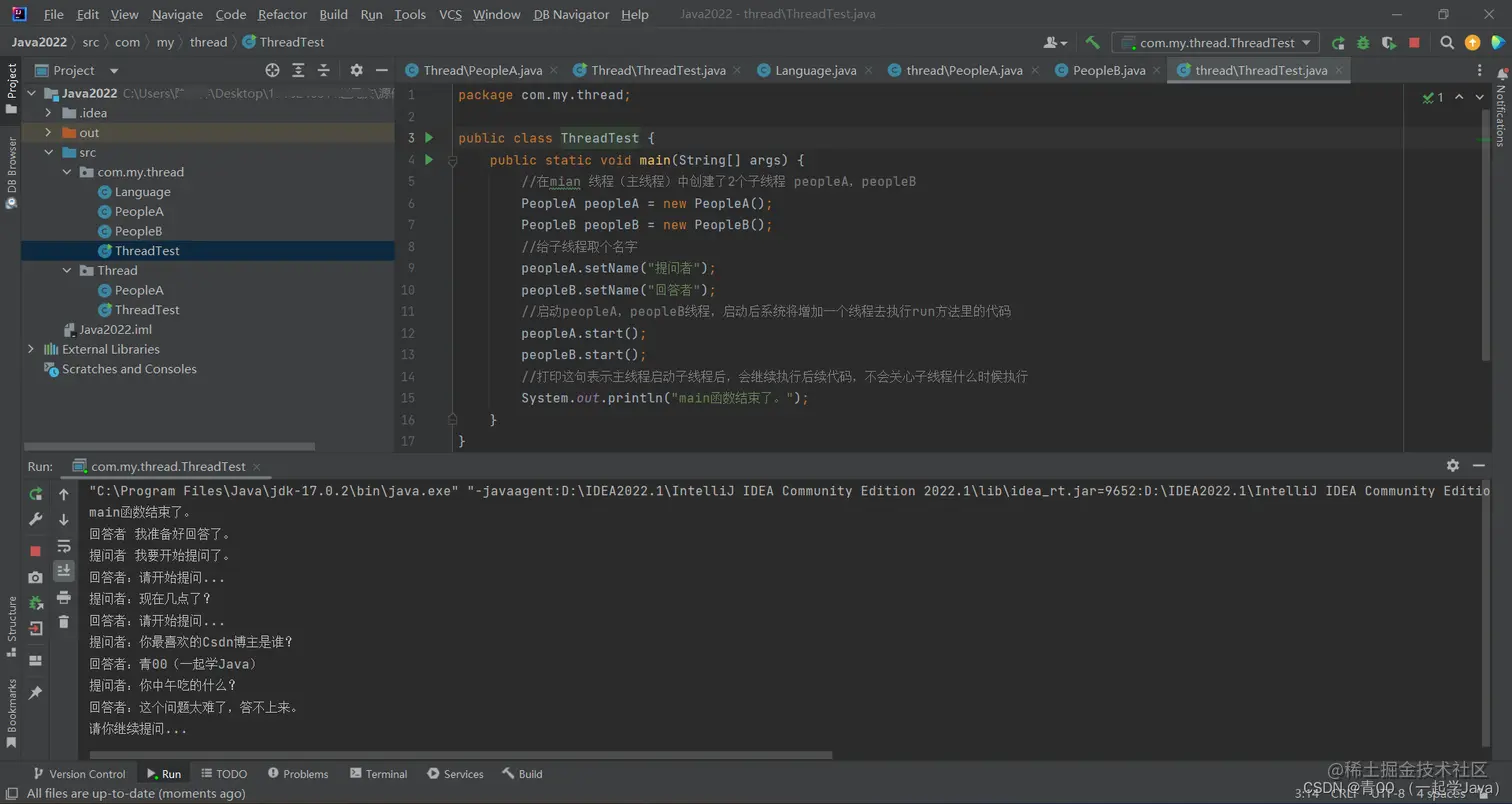Open Search Everywhere magnifier icon
Viewport: 1512px width, 804px height.
(x=1447, y=42)
